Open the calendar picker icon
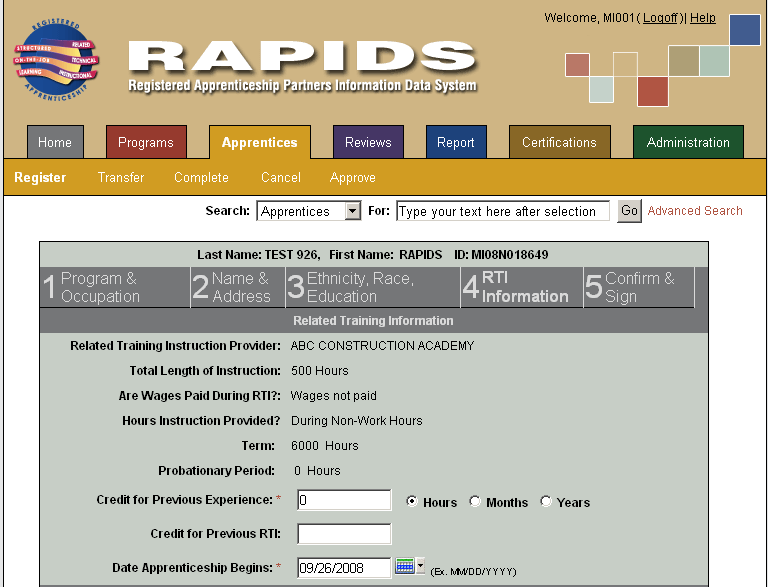This screenshot has width=768, height=587. (x=405, y=566)
